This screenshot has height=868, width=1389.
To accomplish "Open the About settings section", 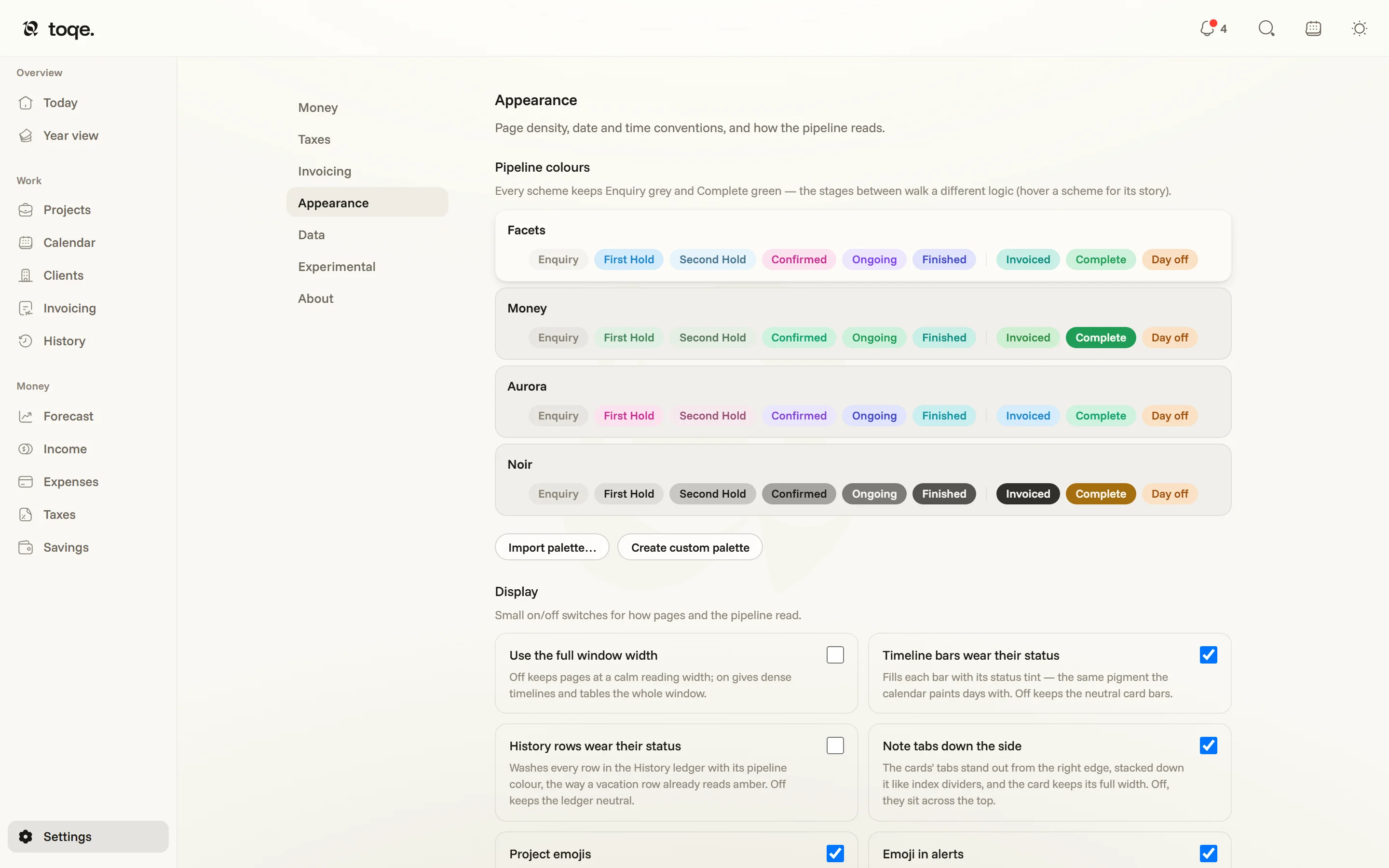I will 368,298.
